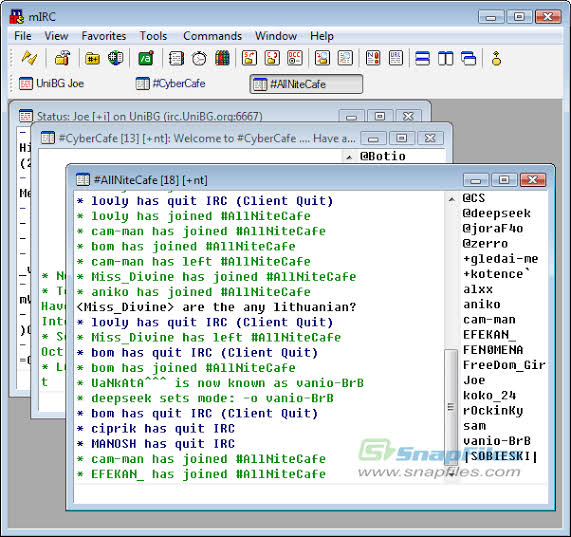Cascade windows using toolbar icon
The image size is (571, 537).
coord(468,58)
